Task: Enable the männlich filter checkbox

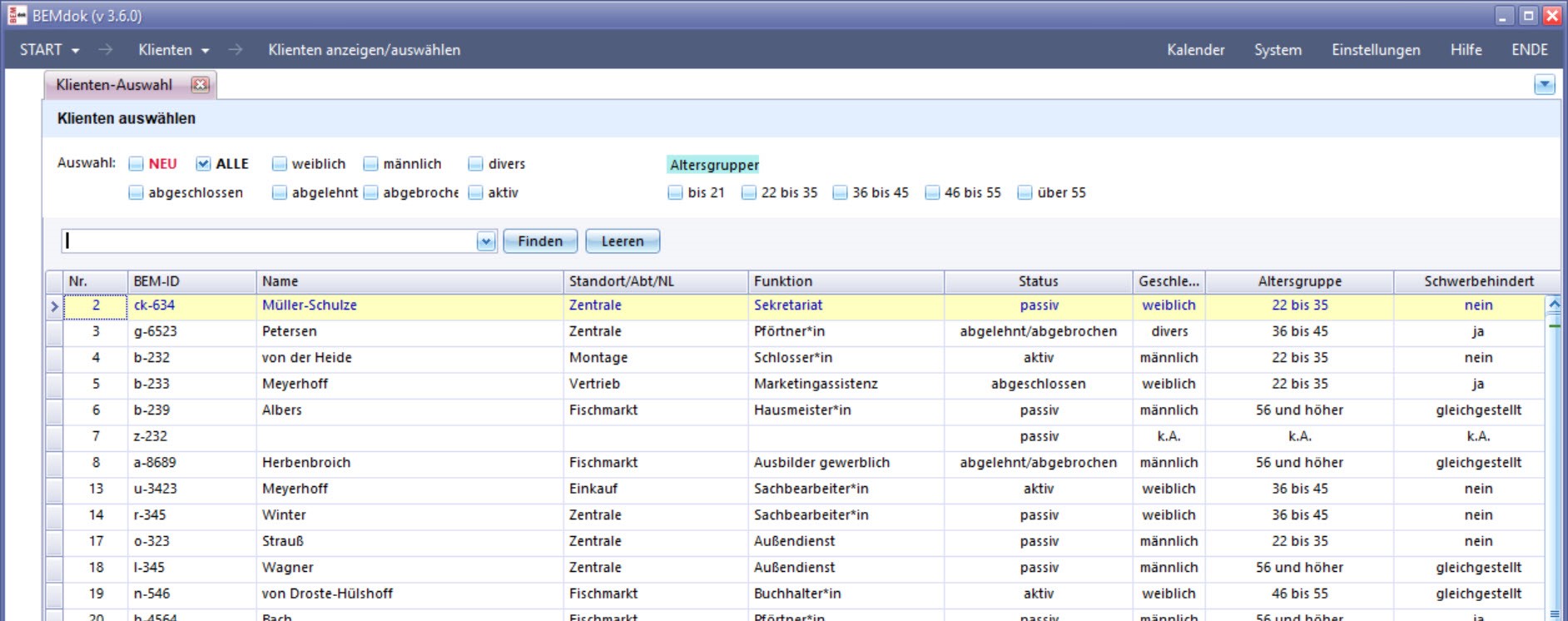Action: click(371, 164)
